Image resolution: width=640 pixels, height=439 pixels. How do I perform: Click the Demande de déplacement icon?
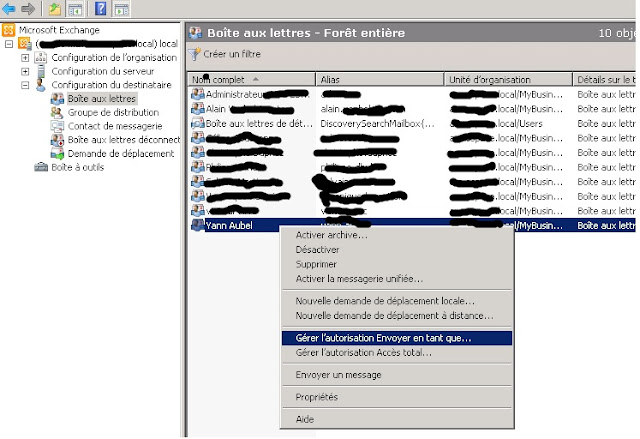(57, 154)
